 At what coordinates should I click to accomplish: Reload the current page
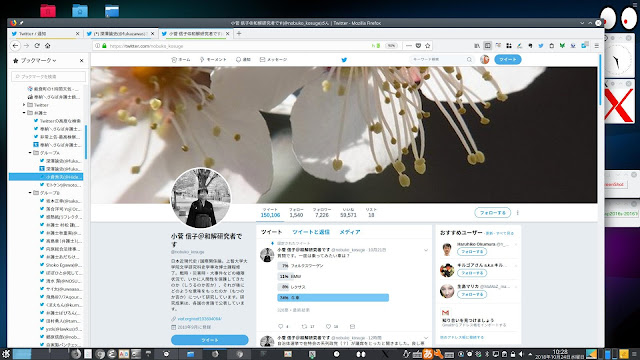[37, 46]
